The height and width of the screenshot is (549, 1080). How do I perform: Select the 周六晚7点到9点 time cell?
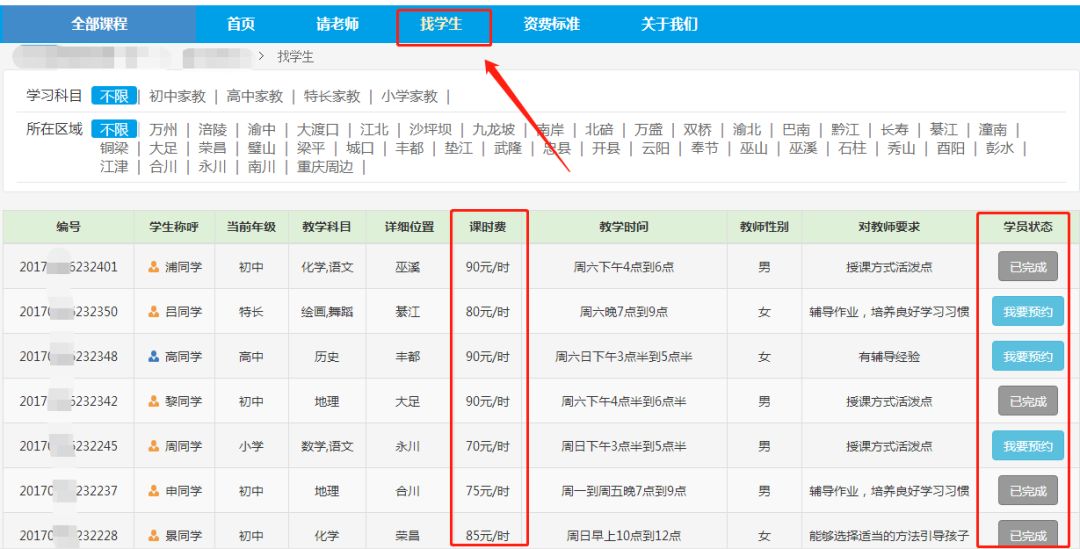[623, 311]
